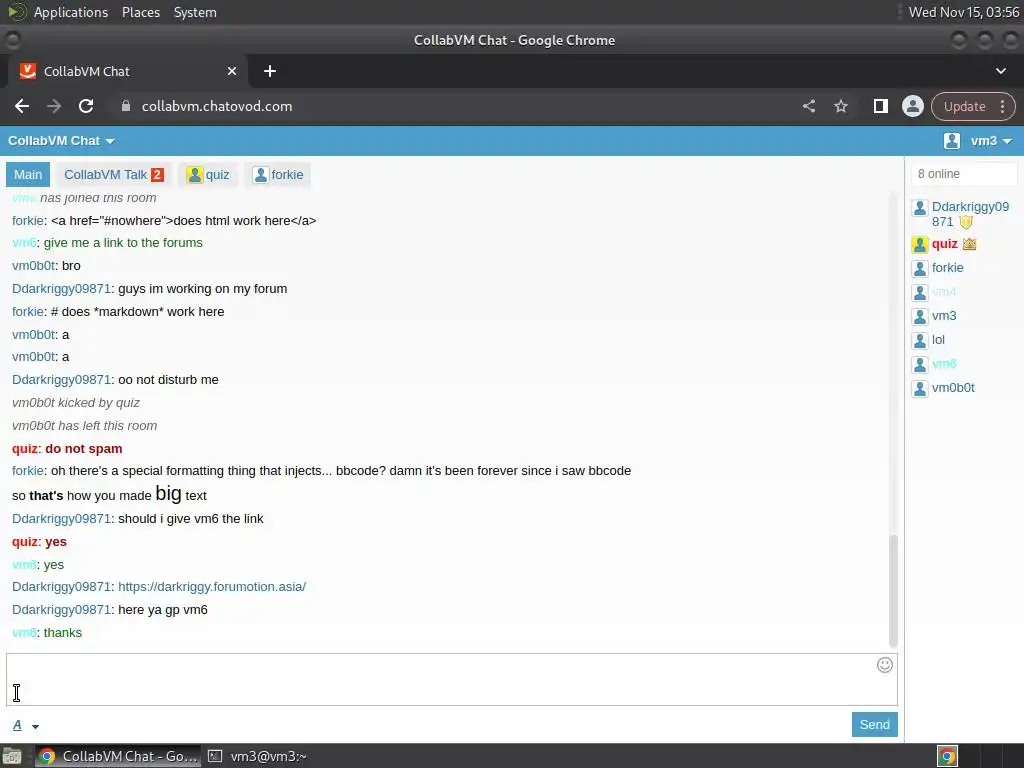This screenshot has height=768, width=1024.
Task: Open the tab search chevron dropdown
Action: click(x=1000, y=71)
